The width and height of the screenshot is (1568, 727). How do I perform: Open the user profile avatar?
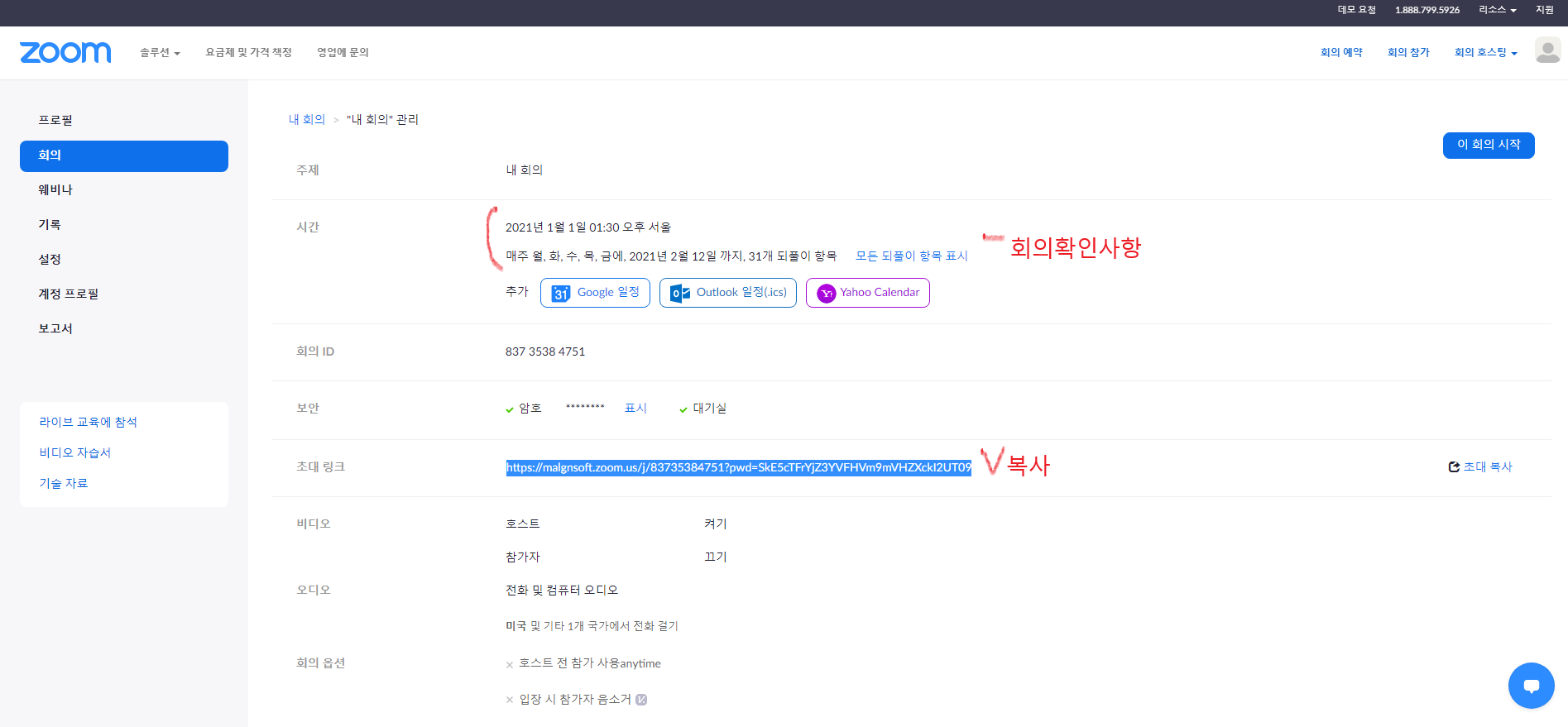pos(1547,50)
